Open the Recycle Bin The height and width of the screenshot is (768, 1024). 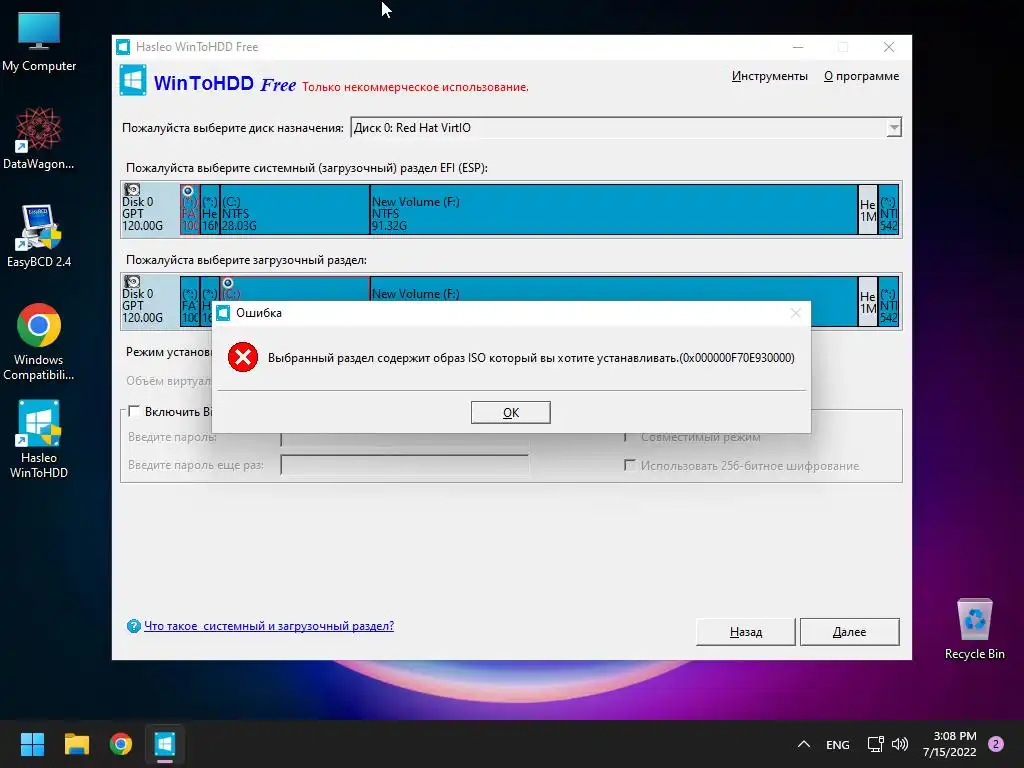click(x=974, y=630)
